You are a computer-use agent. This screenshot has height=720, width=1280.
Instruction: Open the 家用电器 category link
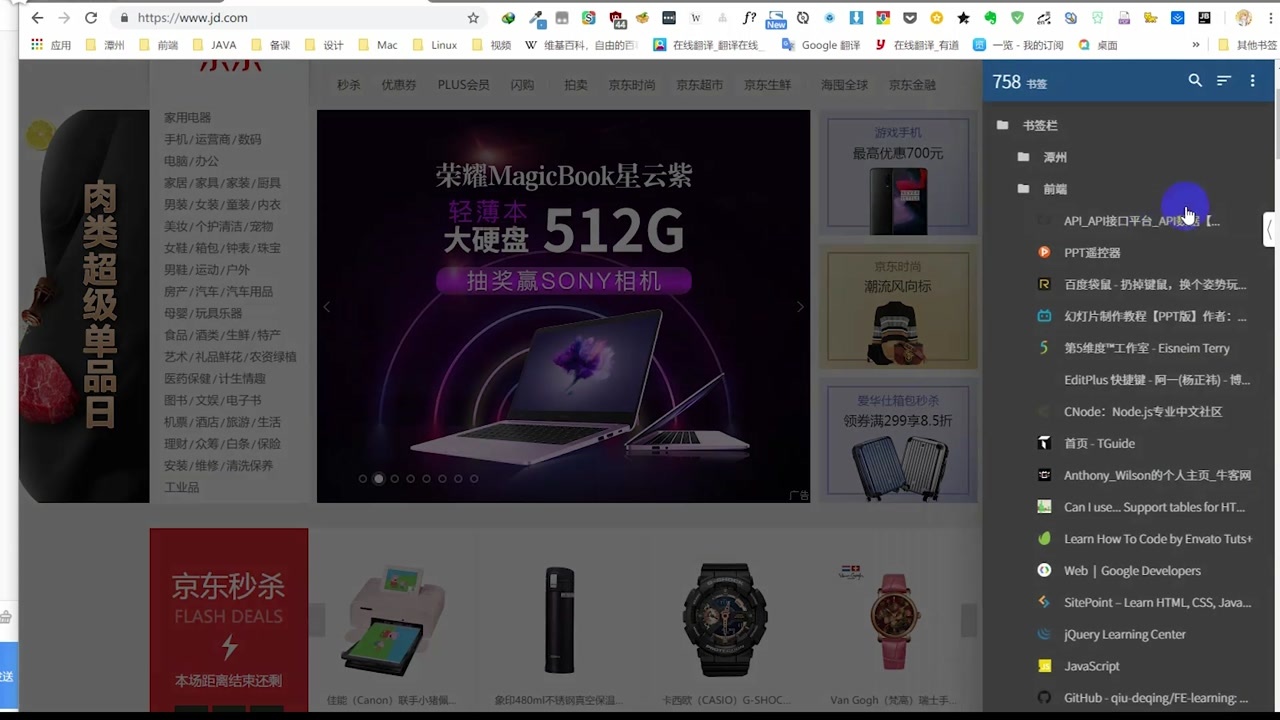pos(188,118)
